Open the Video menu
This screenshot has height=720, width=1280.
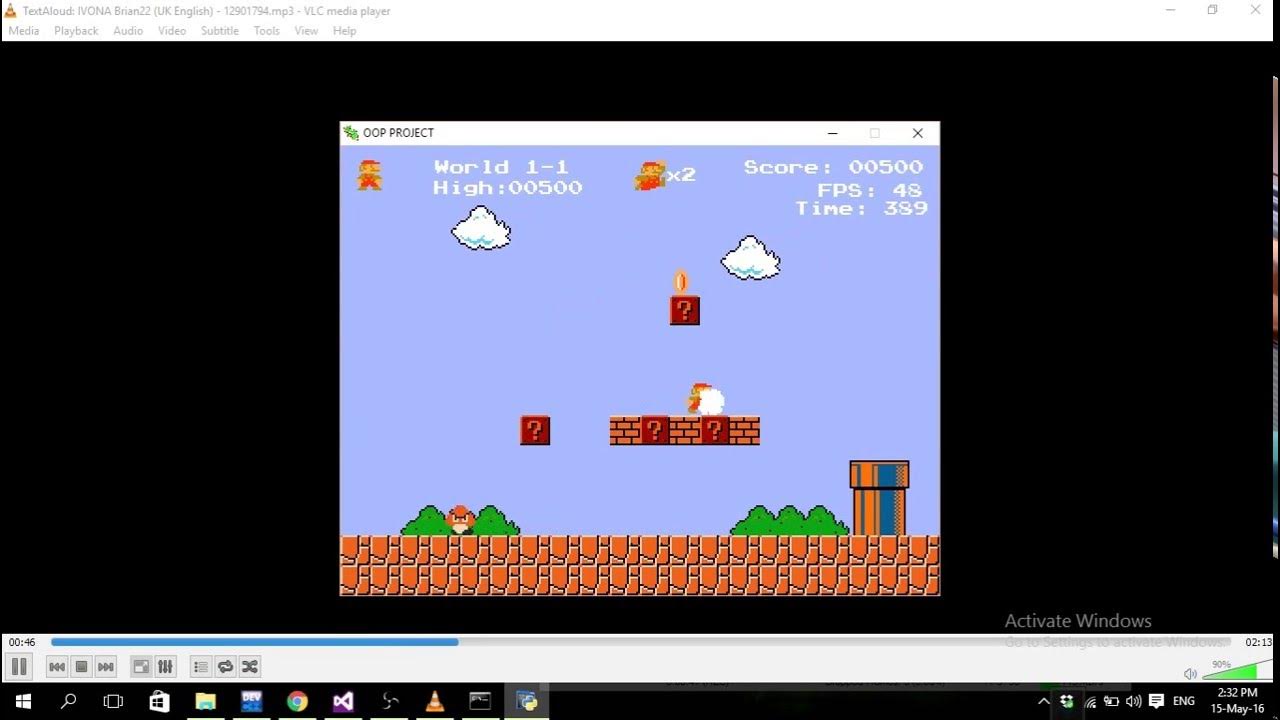(172, 31)
